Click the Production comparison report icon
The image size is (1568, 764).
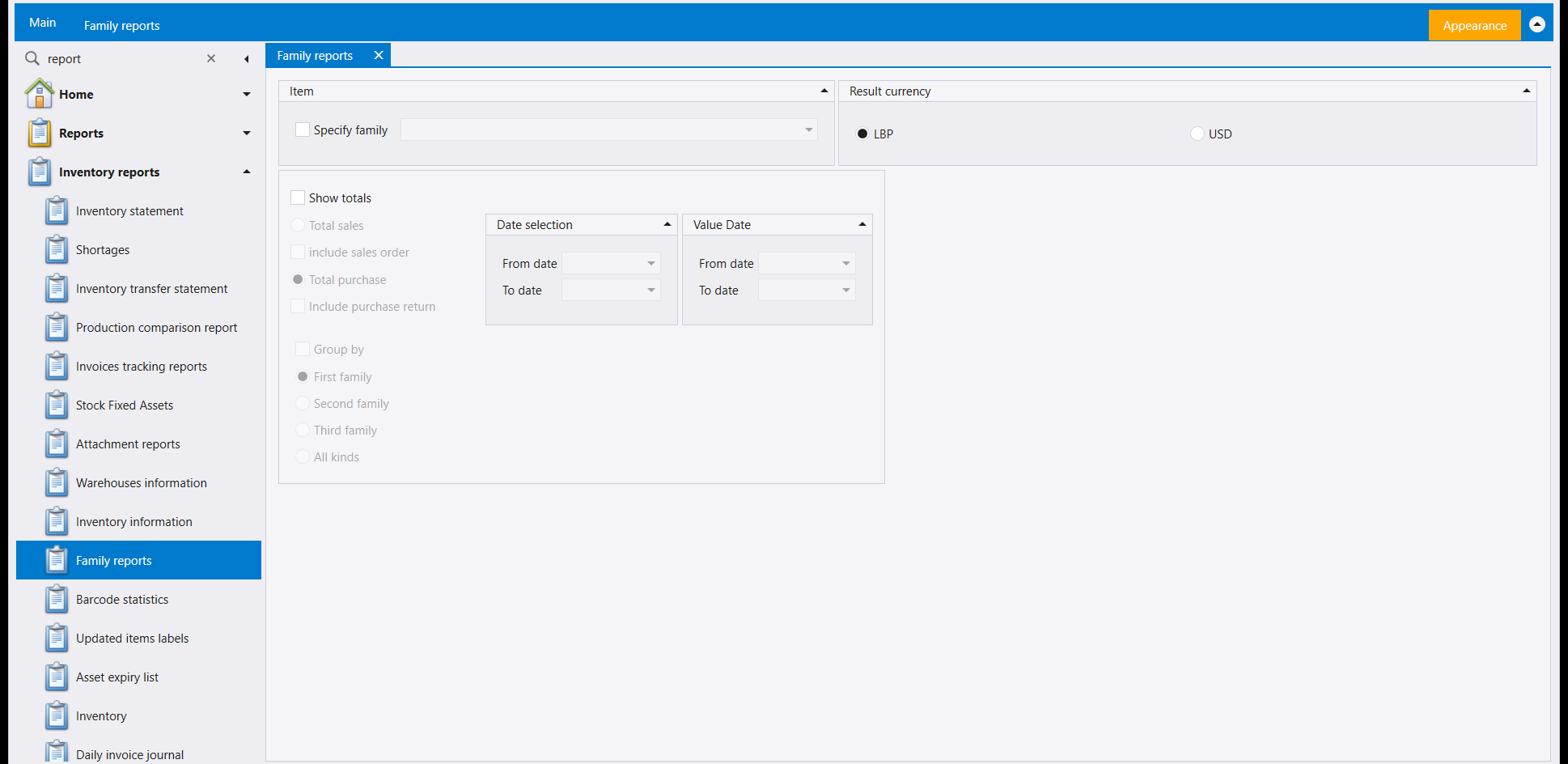(56, 327)
